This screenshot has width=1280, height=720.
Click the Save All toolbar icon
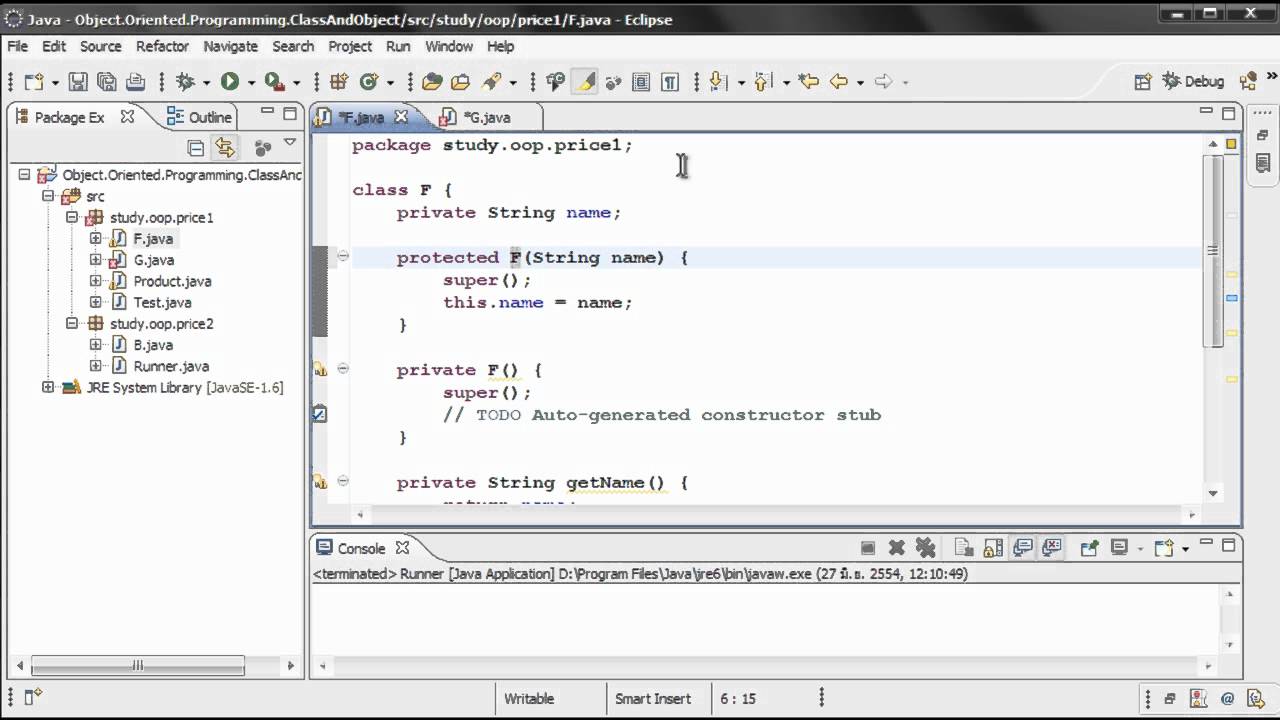(106, 82)
